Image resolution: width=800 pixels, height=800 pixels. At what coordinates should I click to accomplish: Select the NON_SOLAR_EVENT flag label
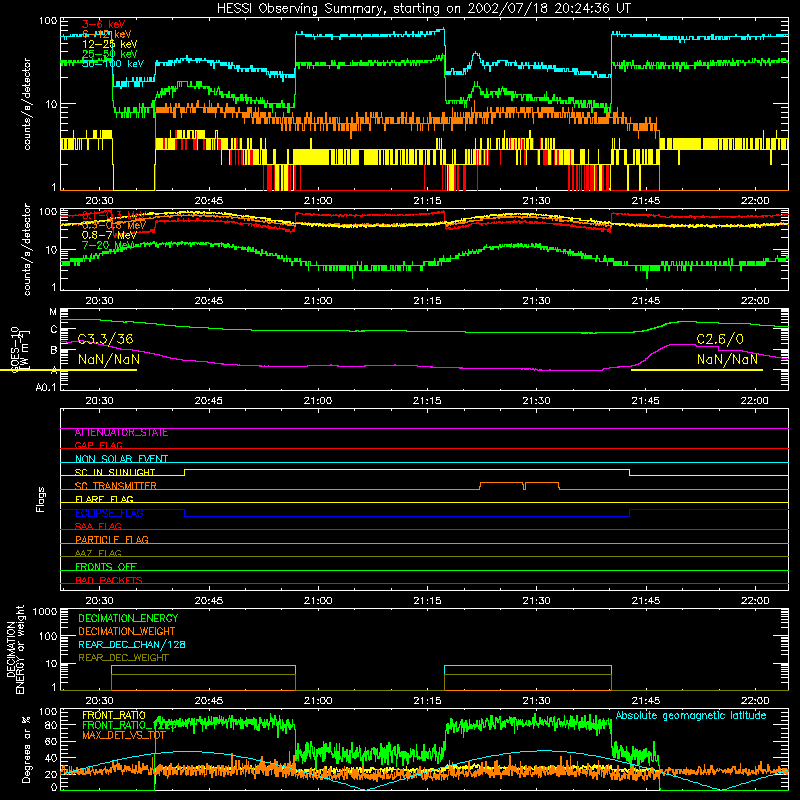pyautogui.click(x=121, y=459)
